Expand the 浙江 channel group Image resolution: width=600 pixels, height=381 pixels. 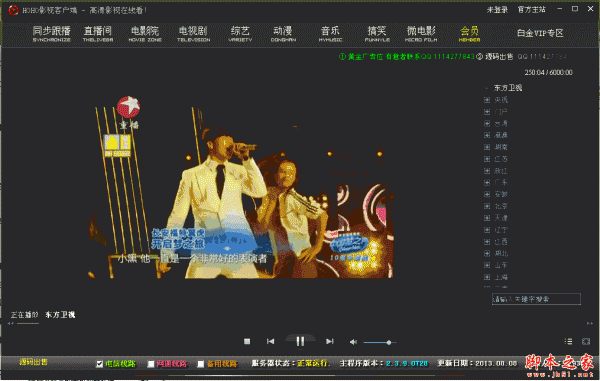[487, 171]
